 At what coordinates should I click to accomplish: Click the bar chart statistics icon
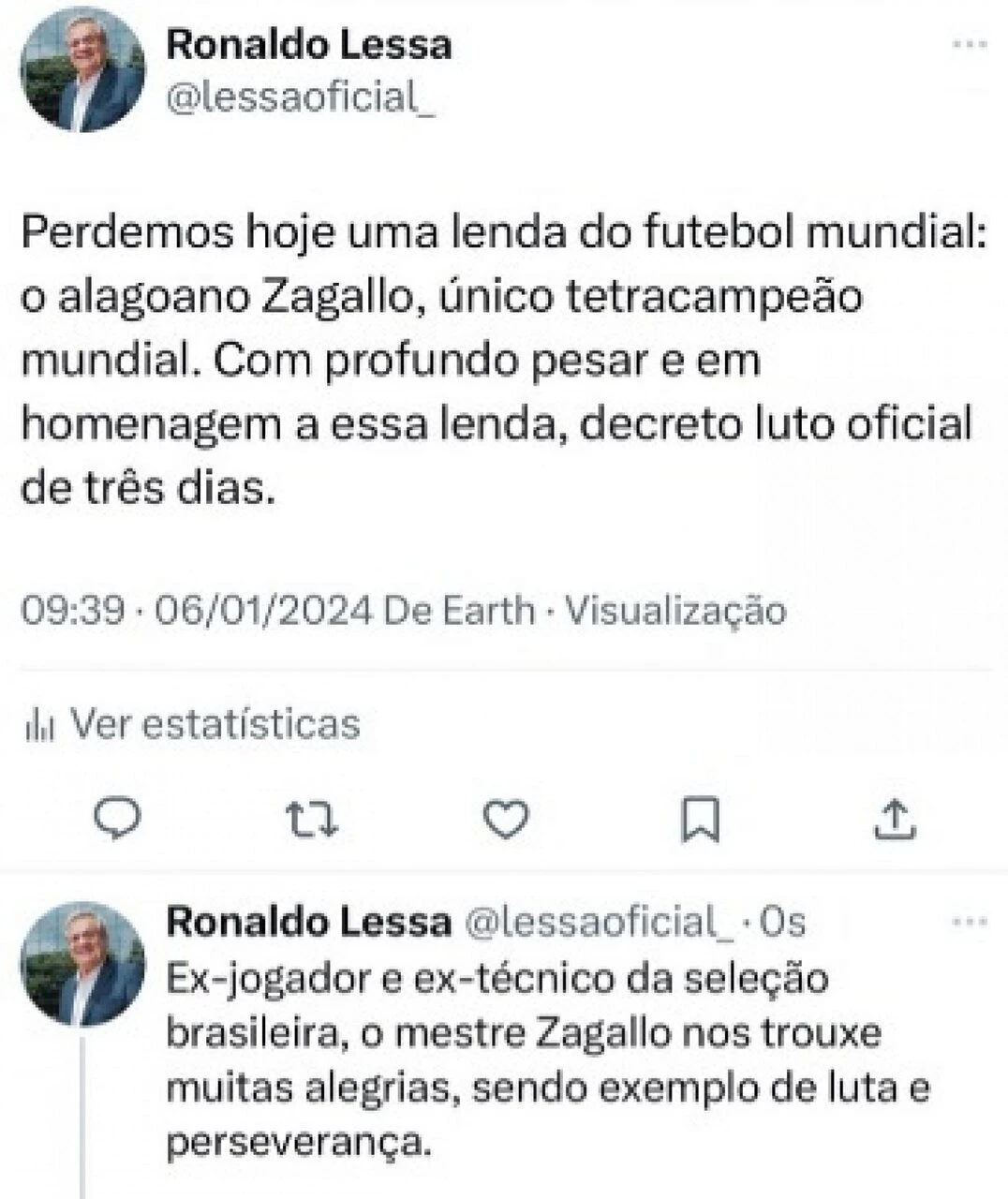point(40,725)
